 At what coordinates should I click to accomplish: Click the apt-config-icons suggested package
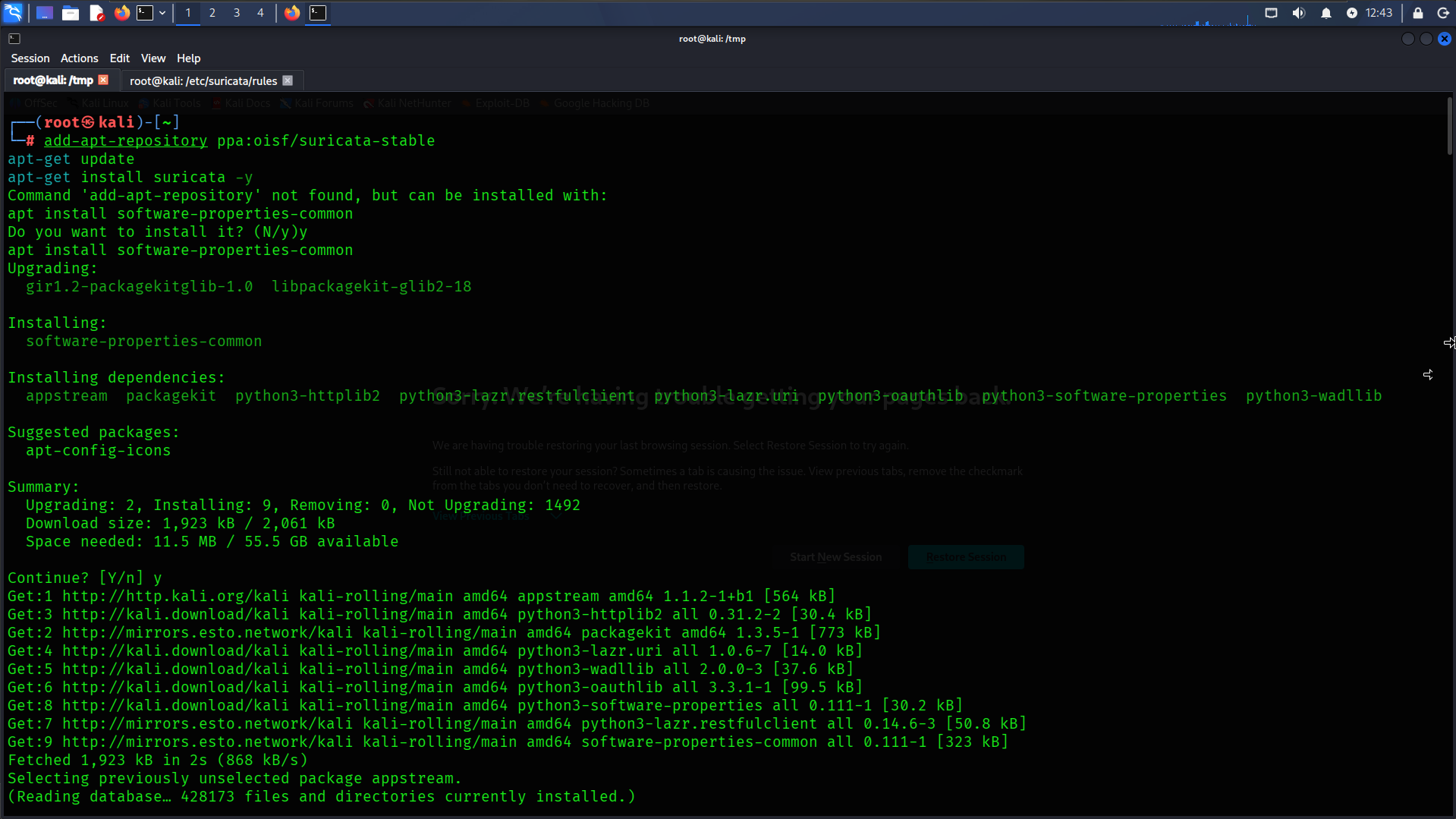click(99, 451)
